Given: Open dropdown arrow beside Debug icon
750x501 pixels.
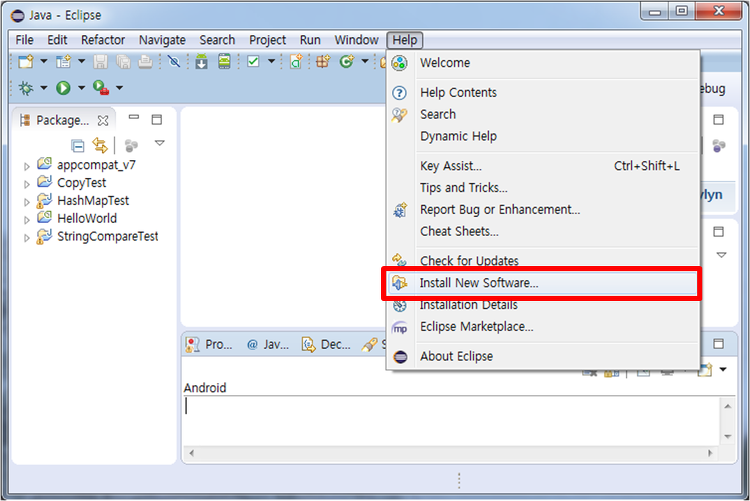Looking at the screenshot, I should coord(44,88).
